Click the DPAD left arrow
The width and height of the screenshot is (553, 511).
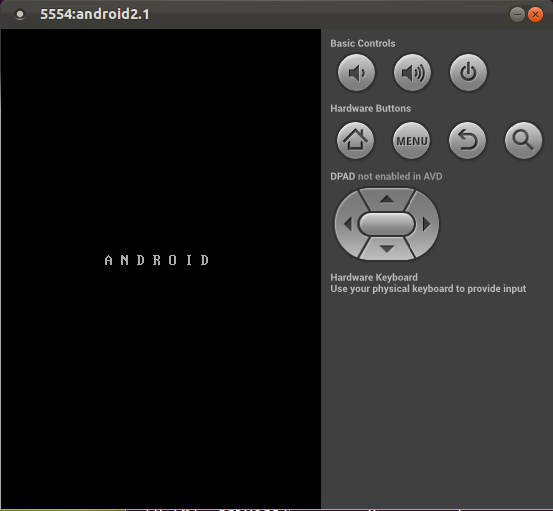coord(347,224)
